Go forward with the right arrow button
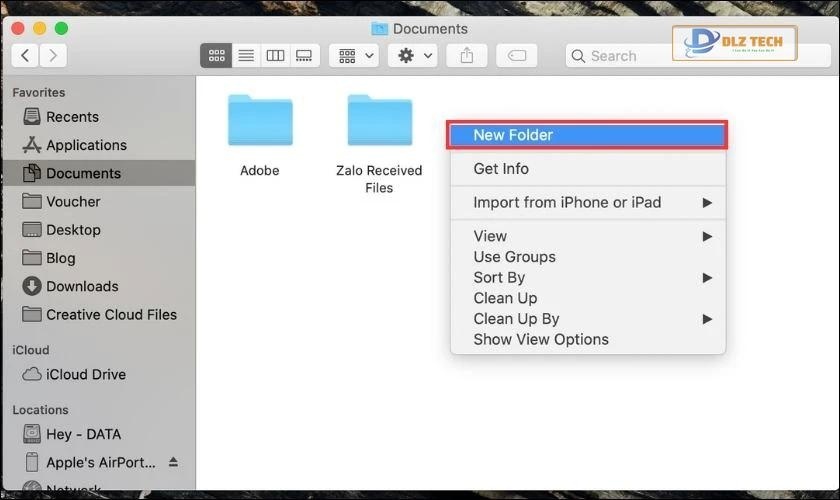The width and height of the screenshot is (840, 500). pos(52,56)
